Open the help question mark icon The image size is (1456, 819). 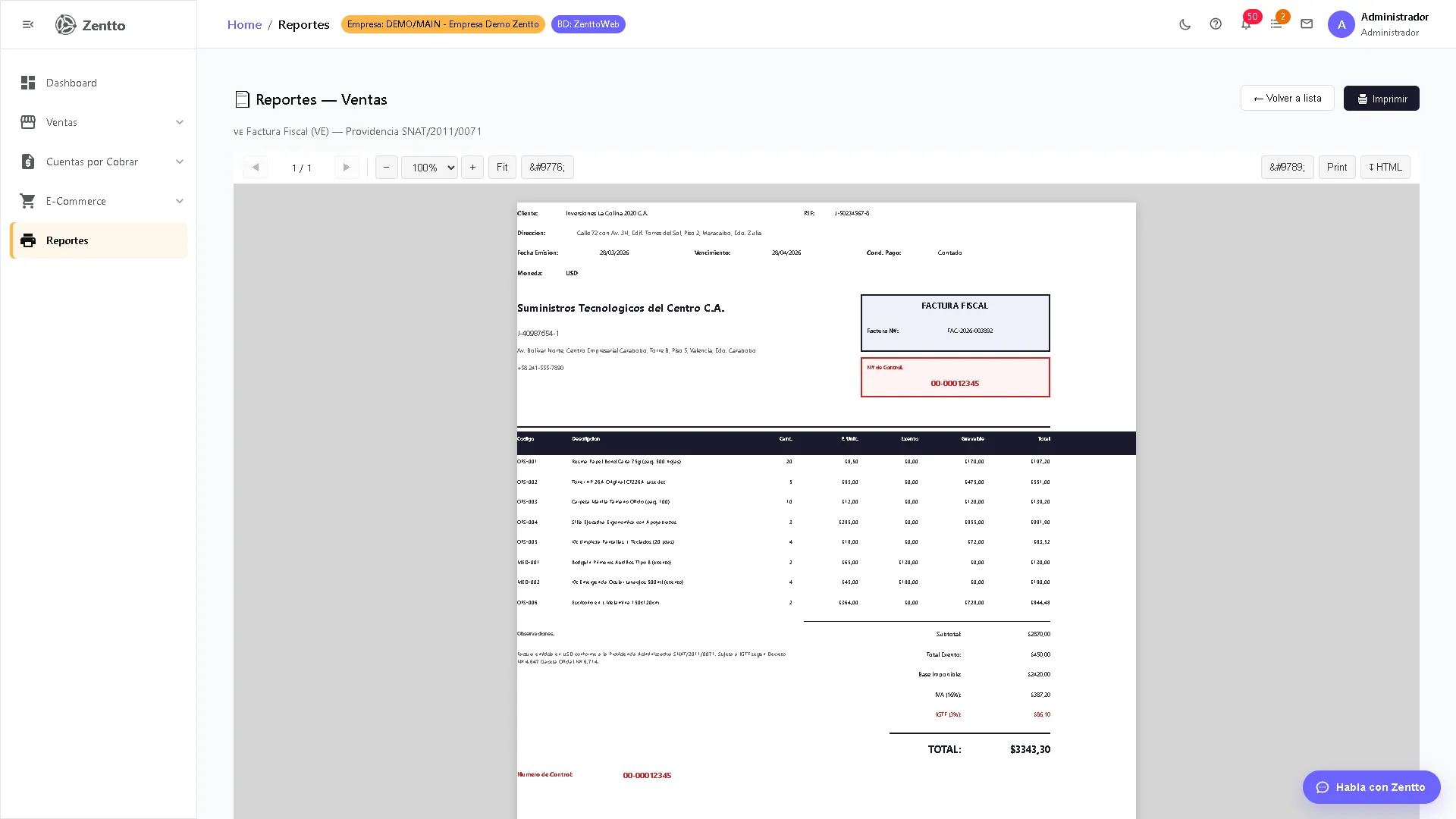[x=1216, y=24]
